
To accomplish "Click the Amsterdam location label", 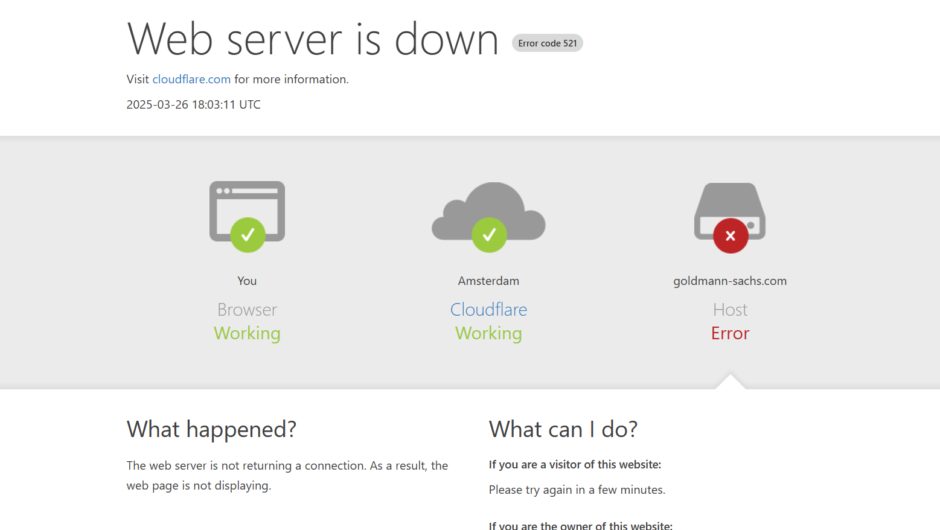I will (x=488, y=281).
